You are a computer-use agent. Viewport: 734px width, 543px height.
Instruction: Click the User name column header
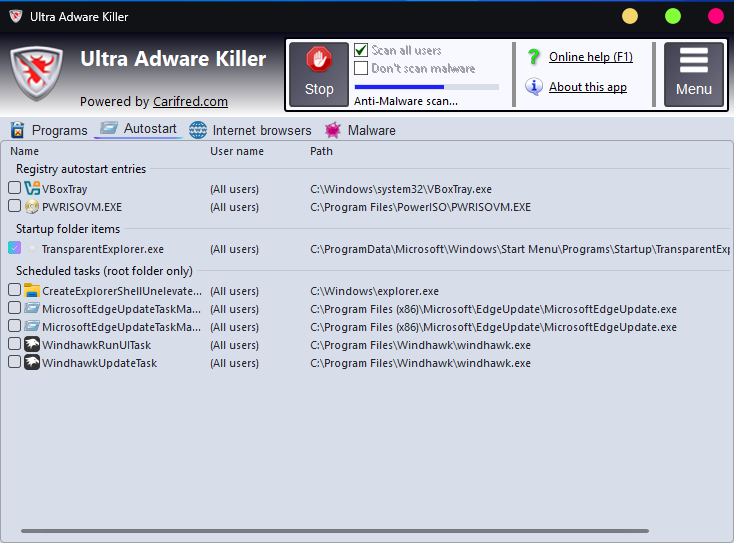237,151
